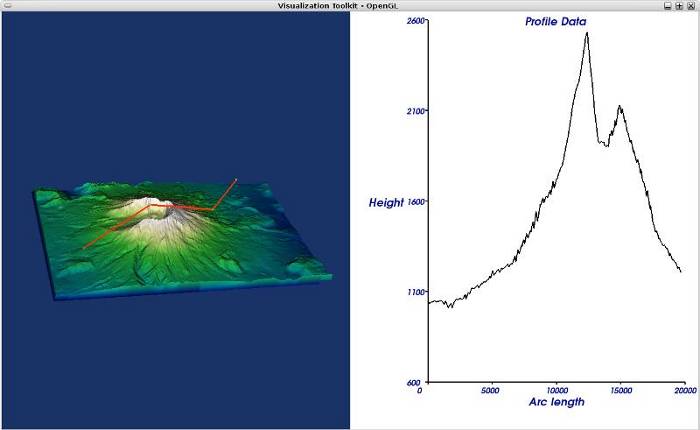This screenshot has width=700, height=430.
Task: Click the window menu icon in title bar
Action: click(x=8, y=6)
